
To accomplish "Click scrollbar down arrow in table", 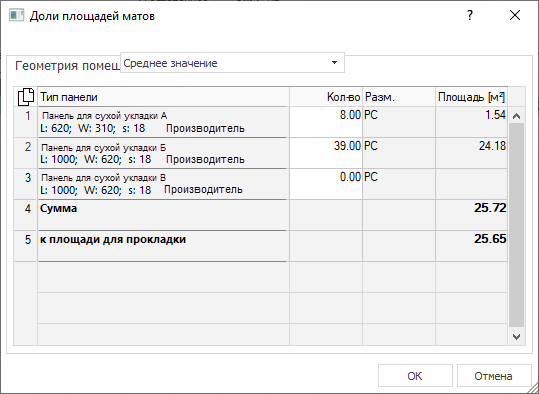I will 516,337.
